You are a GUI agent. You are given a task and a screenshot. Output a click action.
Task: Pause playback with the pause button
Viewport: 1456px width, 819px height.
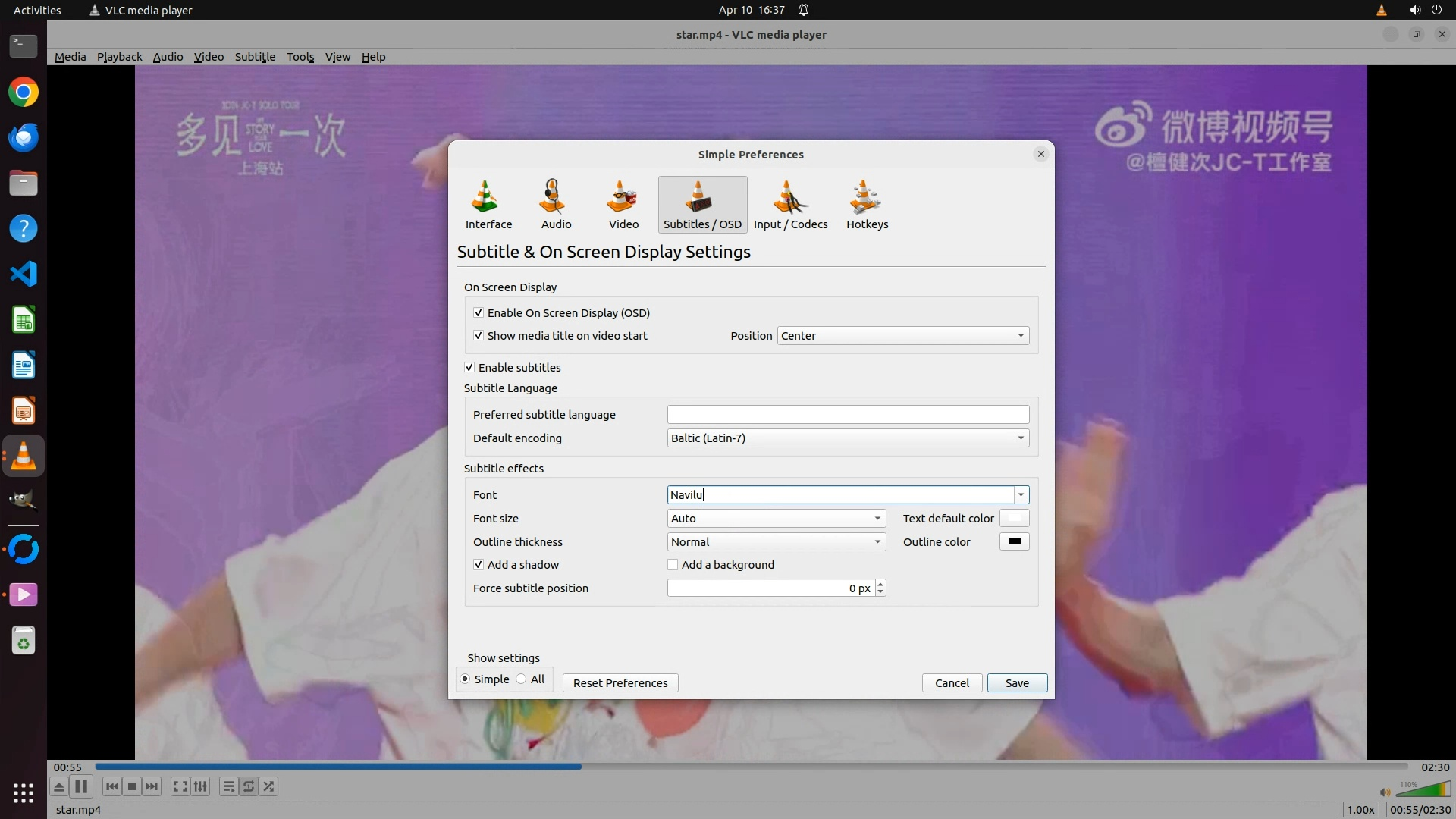point(81,786)
